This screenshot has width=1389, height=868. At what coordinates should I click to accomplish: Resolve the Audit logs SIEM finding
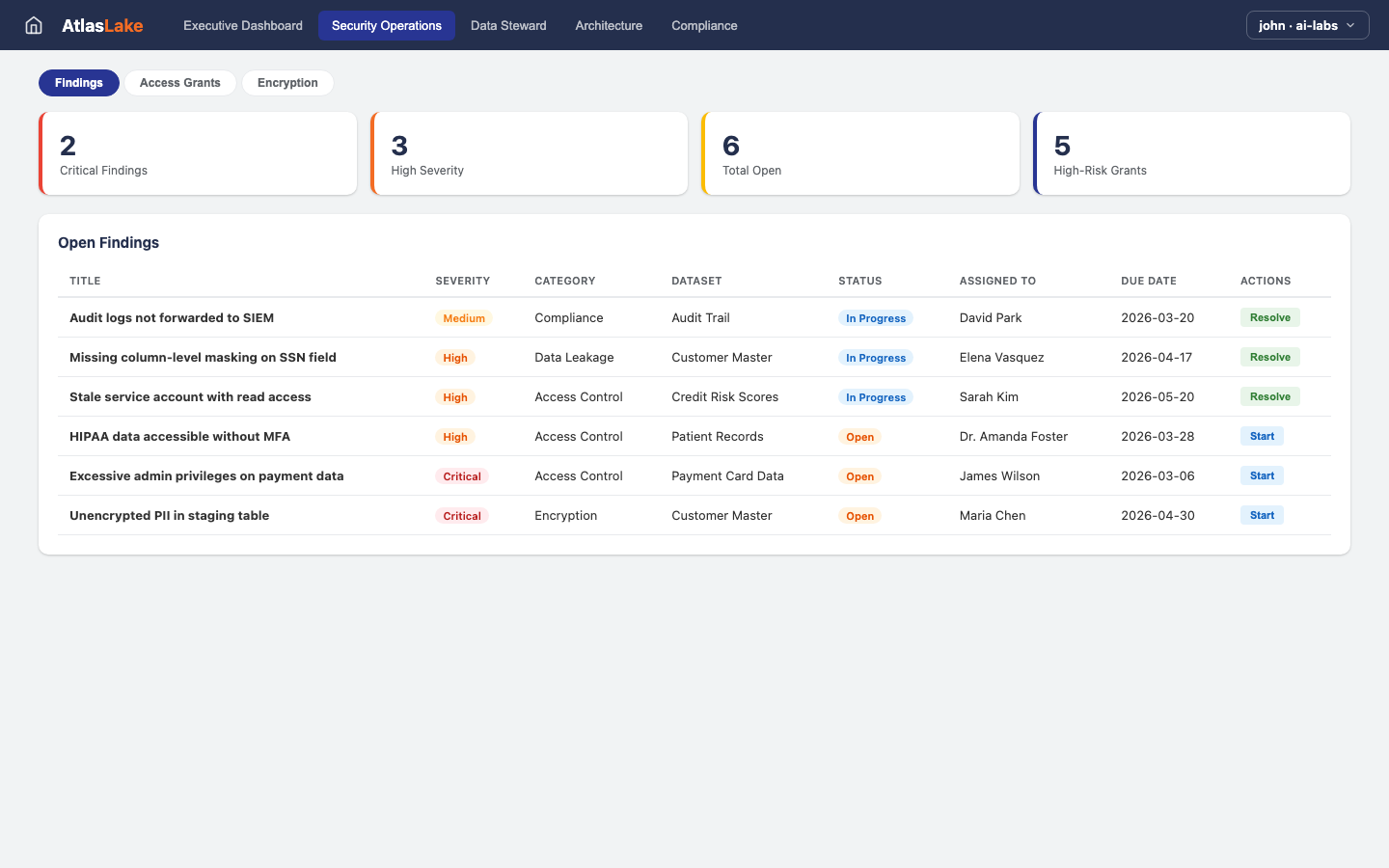tap(1269, 317)
